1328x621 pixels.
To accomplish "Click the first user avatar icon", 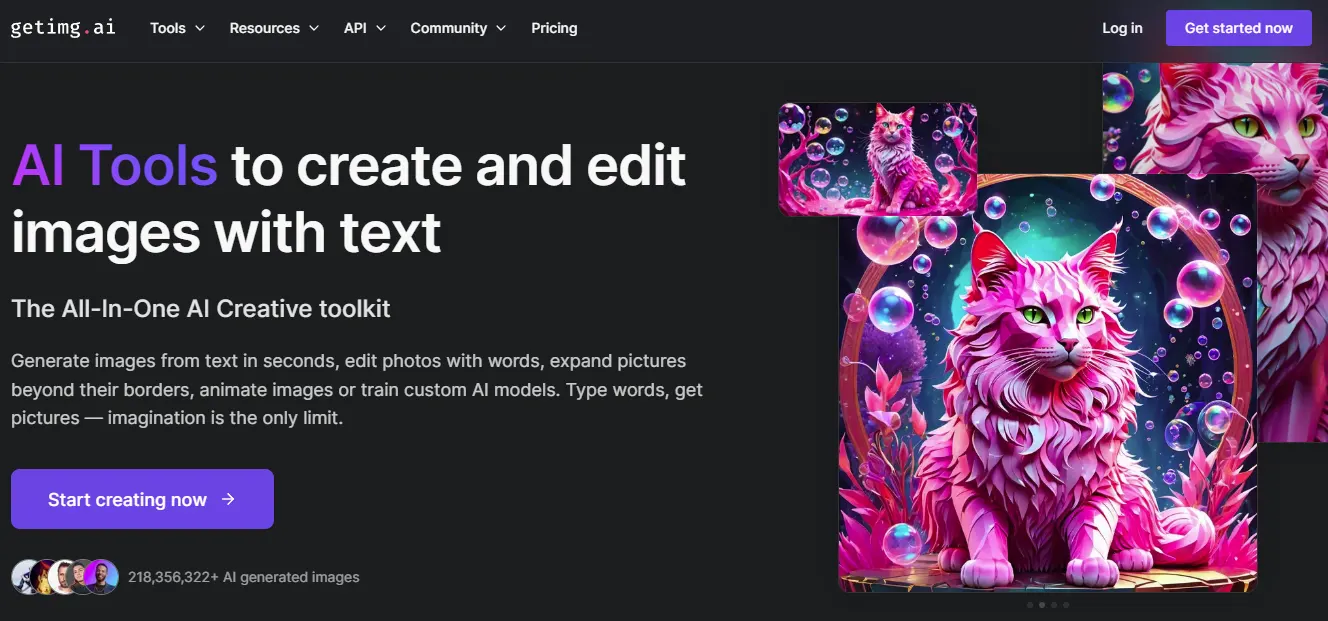I will (22, 577).
